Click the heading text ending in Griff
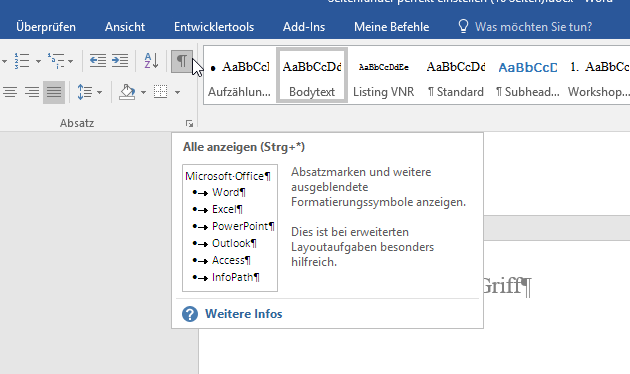 point(507,286)
